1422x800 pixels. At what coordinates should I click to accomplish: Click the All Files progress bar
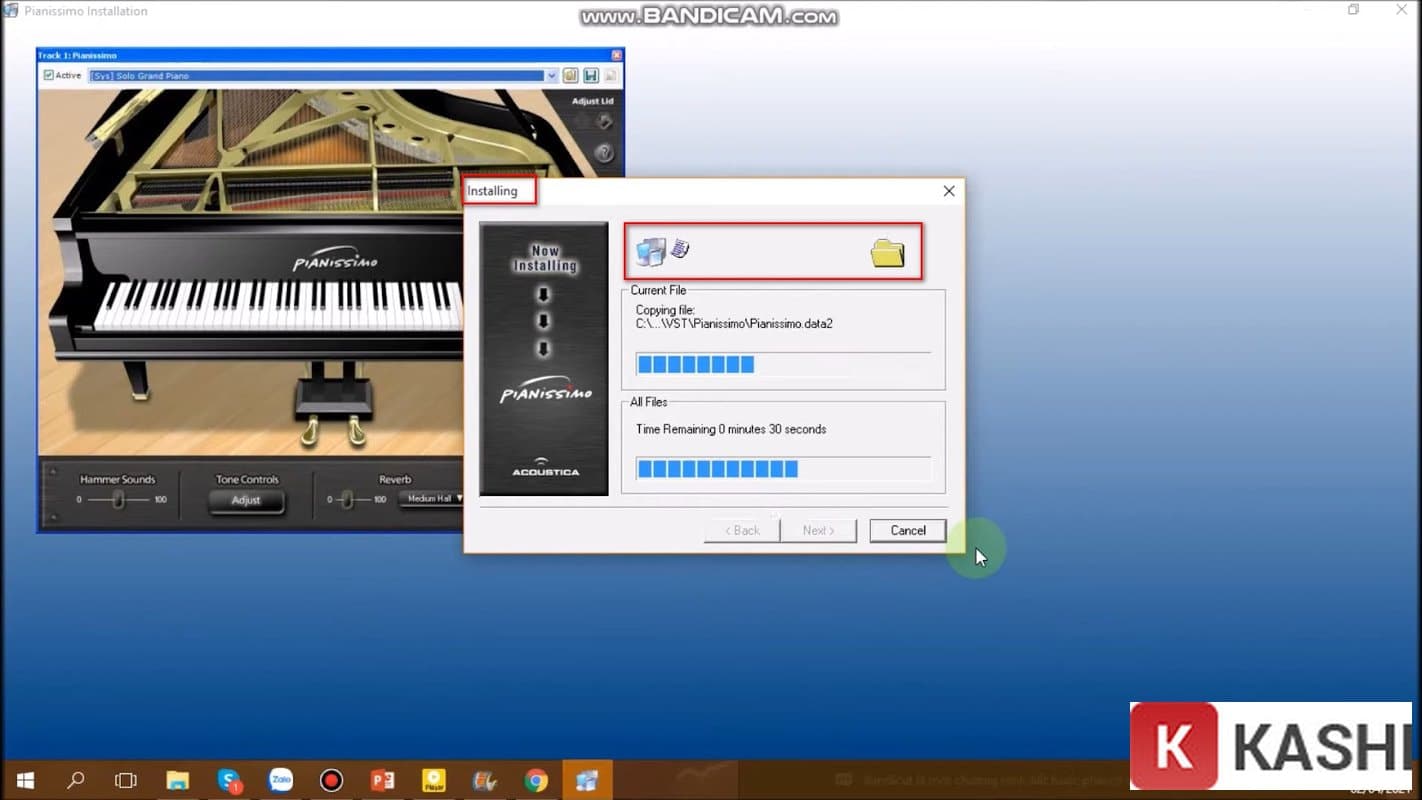coord(783,469)
